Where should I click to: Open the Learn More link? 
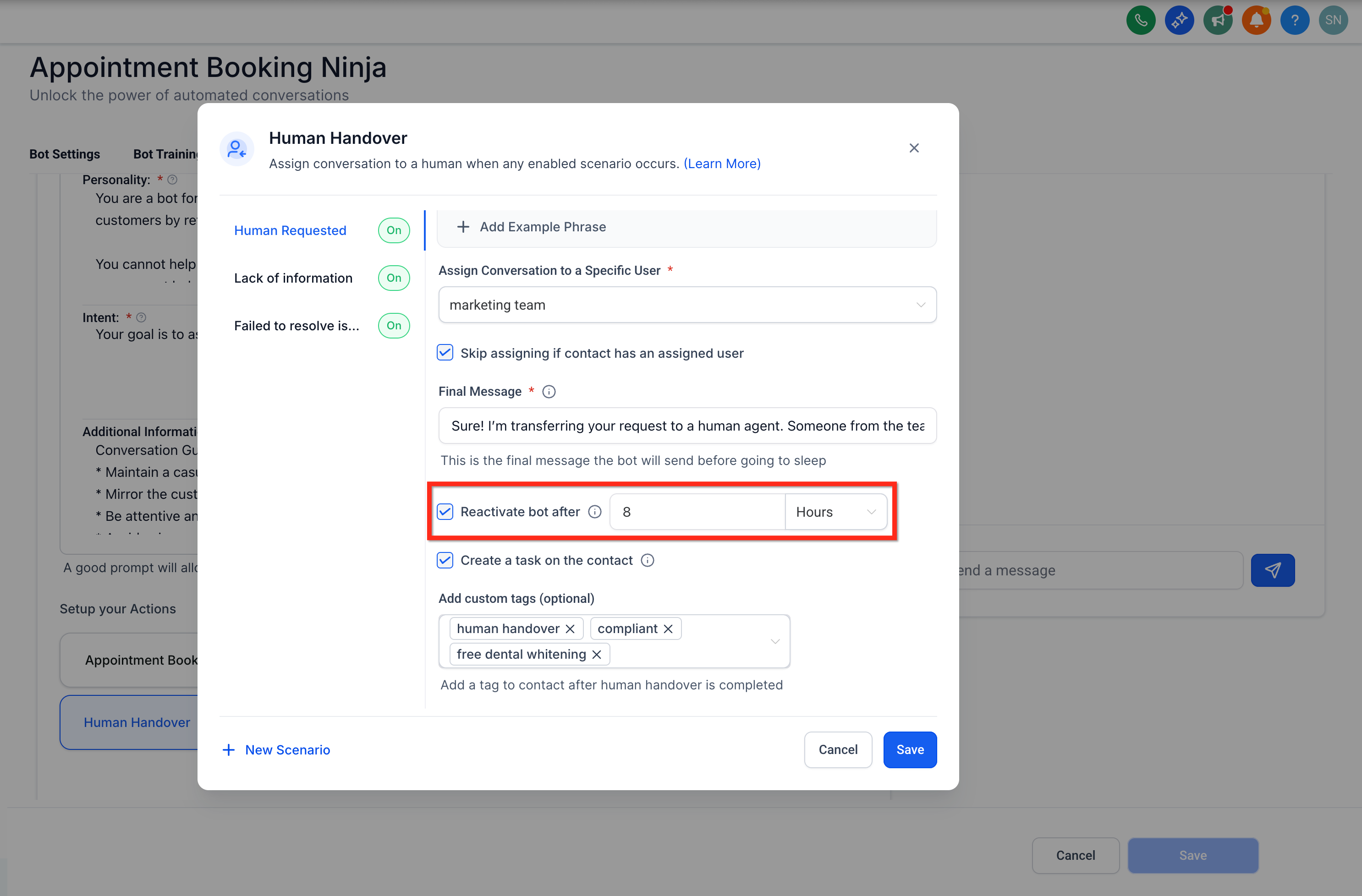coord(722,164)
